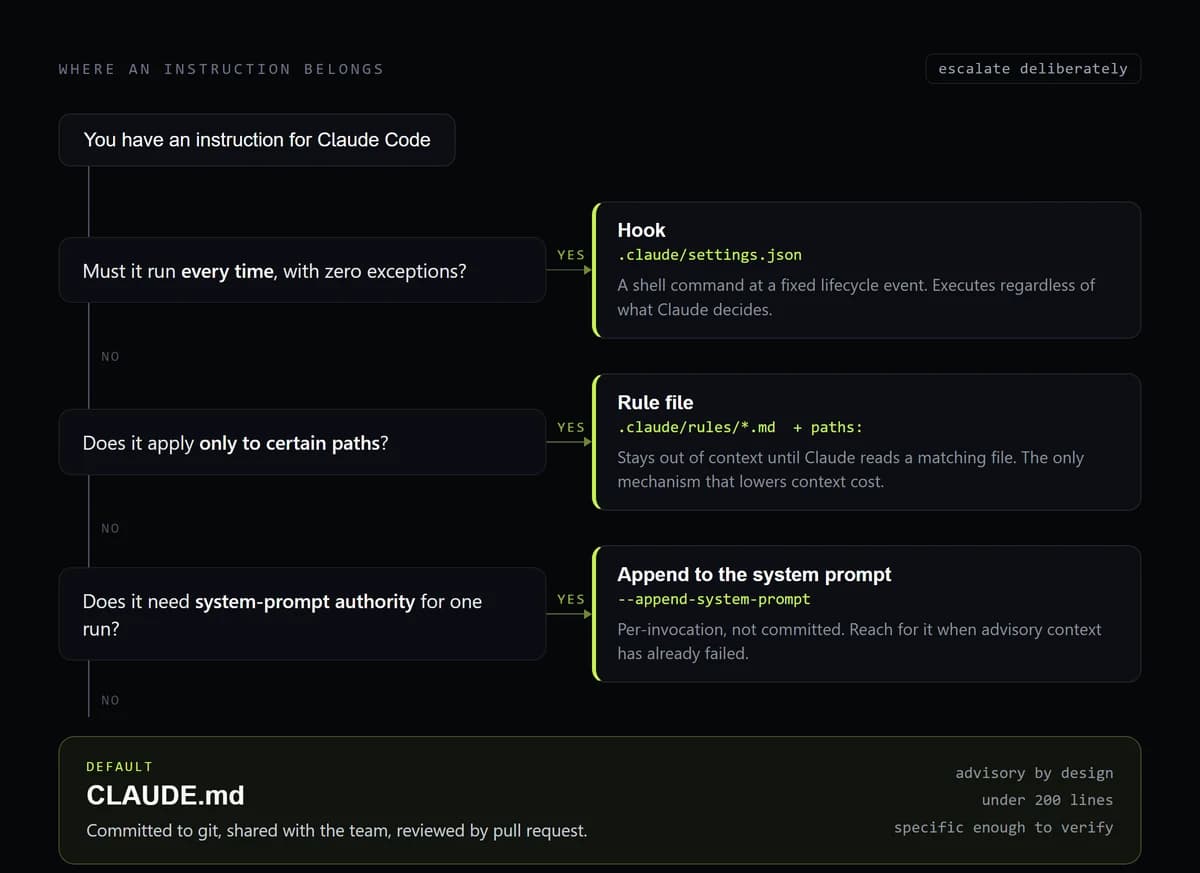1200x873 pixels.
Task: Click 'under 200 lines' text
Action: (1047, 800)
